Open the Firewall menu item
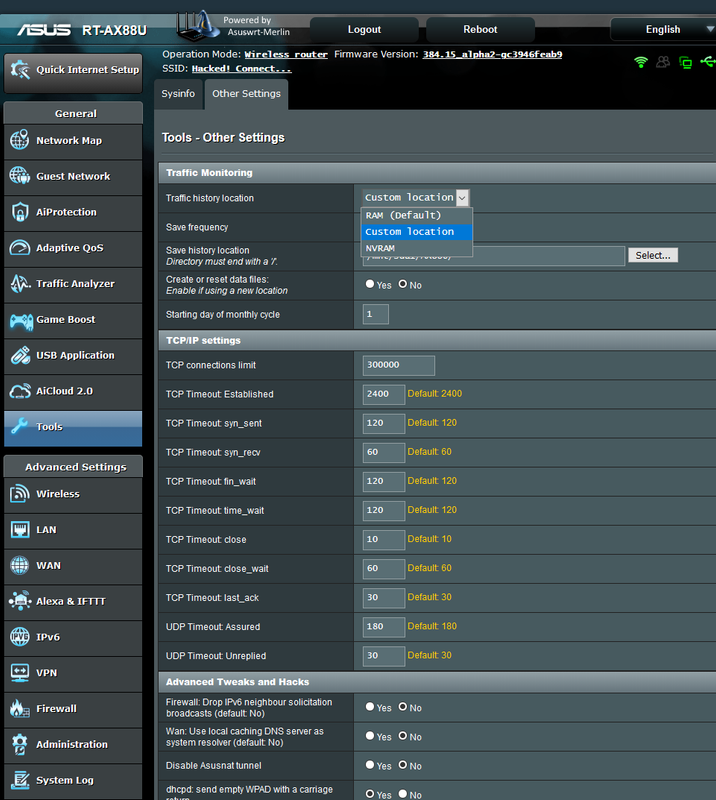The height and width of the screenshot is (800, 716). point(73,709)
